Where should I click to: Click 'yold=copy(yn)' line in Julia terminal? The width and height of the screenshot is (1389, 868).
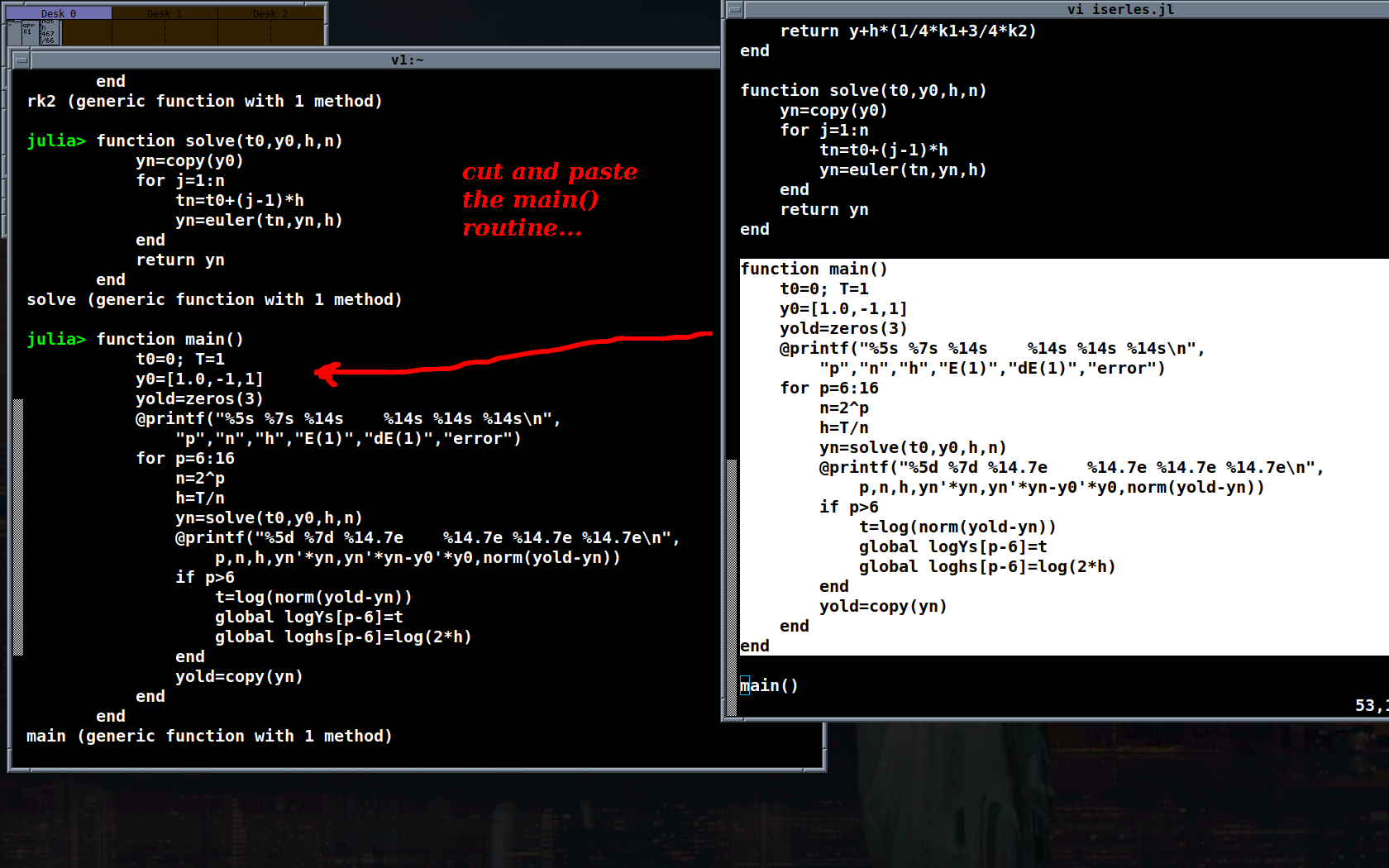239,676
